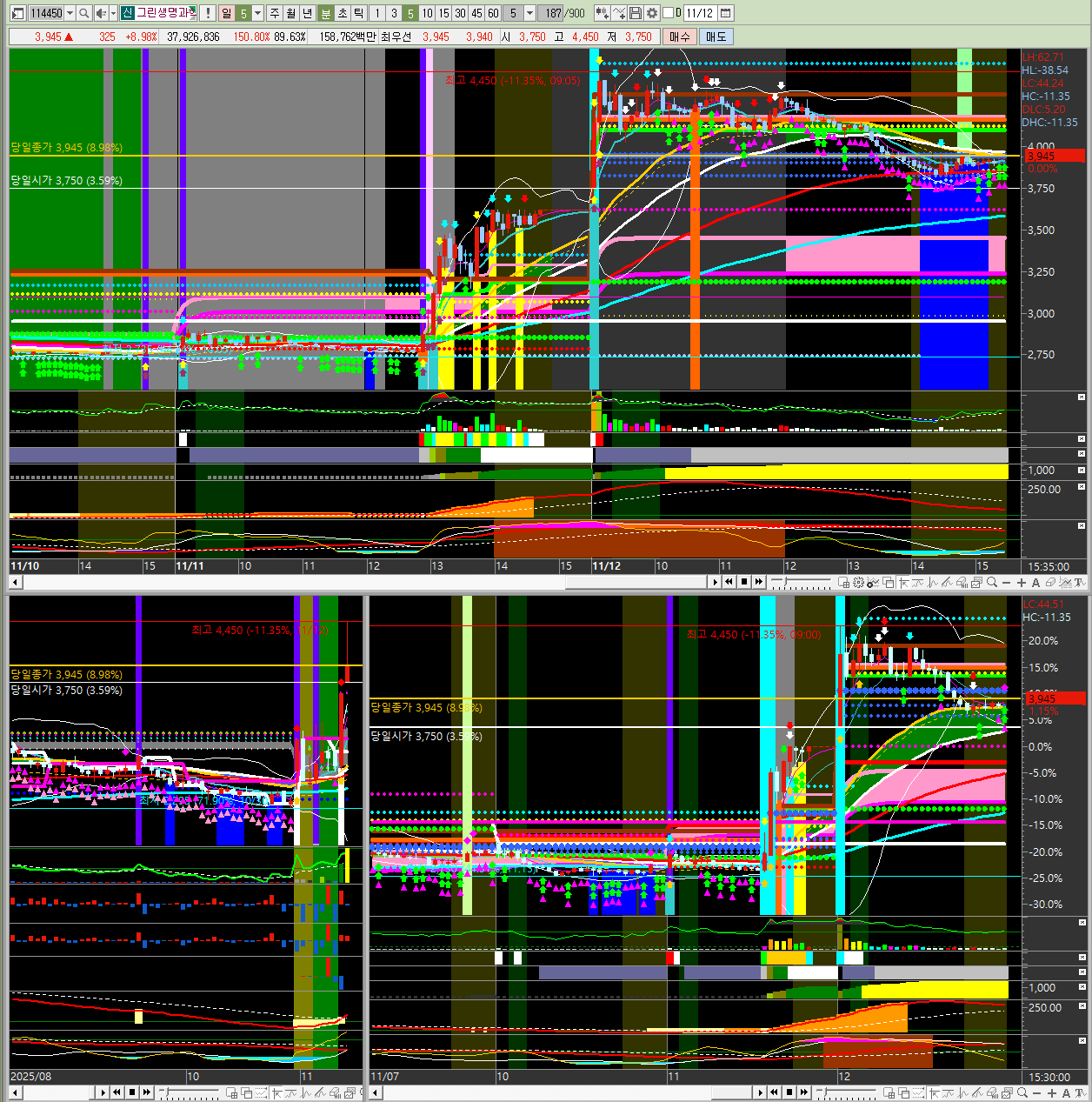Fast-forward replay in upper chart toolbar
The image size is (1092, 1102).
click(759, 583)
